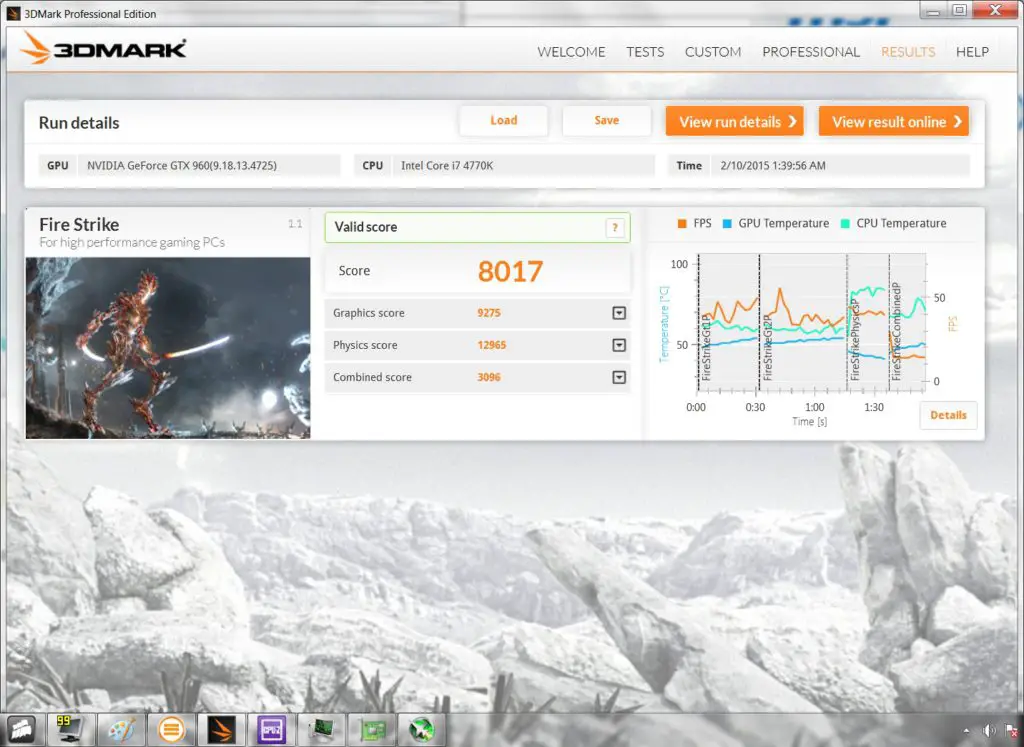This screenshot has height=747, width=1024.
Task: Click the question mark next to Valid score
Action: pos(615,228)
